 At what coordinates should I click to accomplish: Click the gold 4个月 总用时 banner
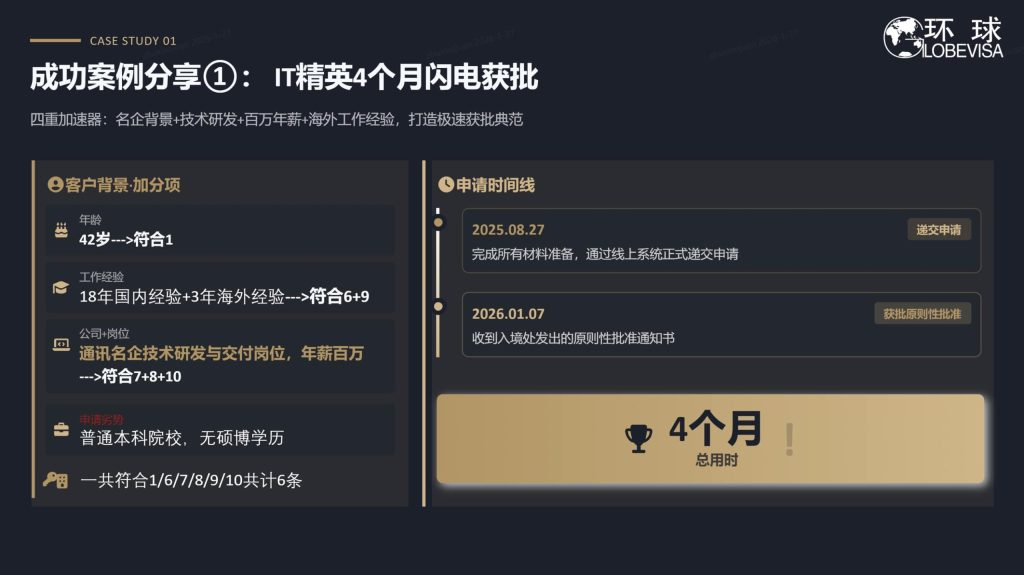coord(710,439)
